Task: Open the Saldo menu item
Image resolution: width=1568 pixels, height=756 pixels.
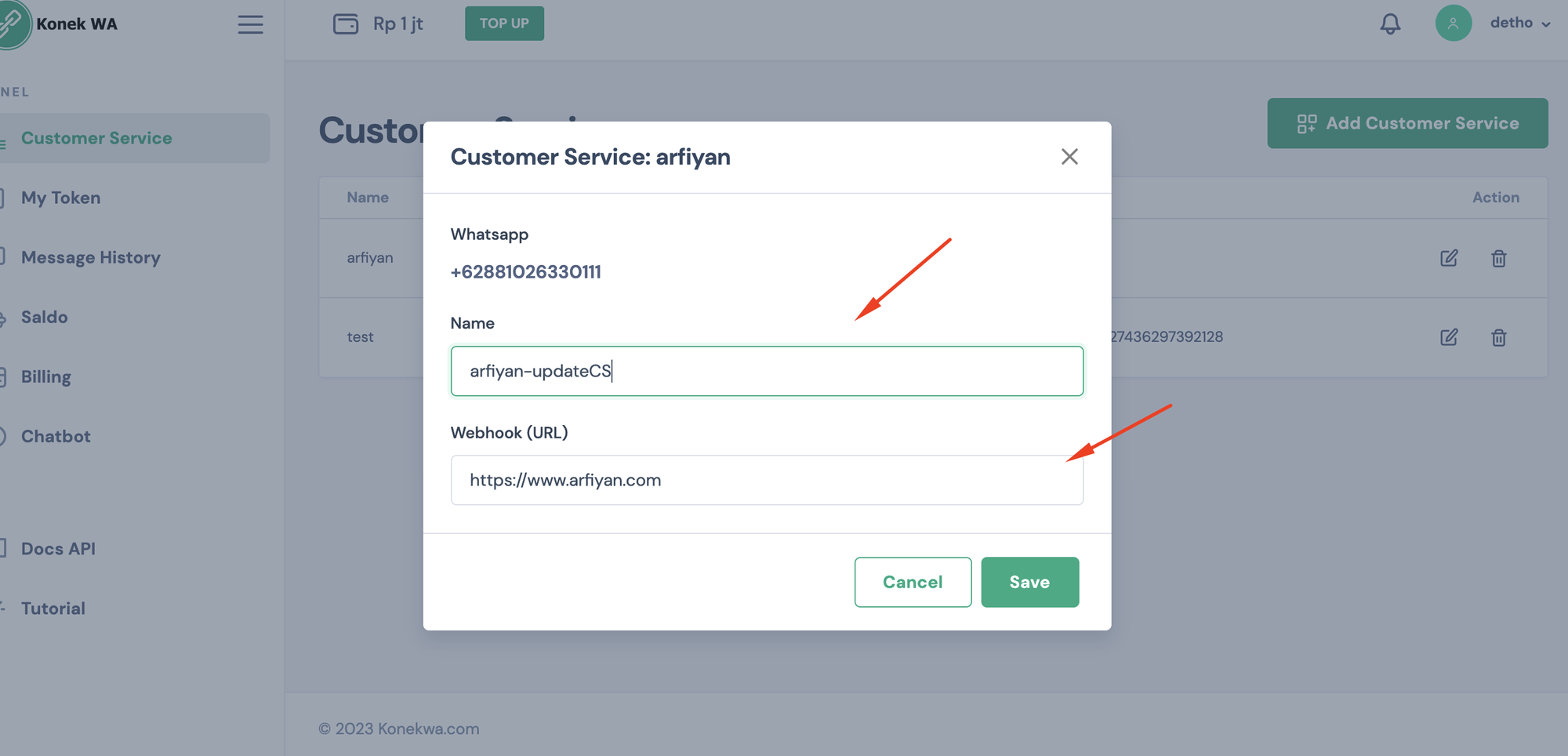Action: 44,317
